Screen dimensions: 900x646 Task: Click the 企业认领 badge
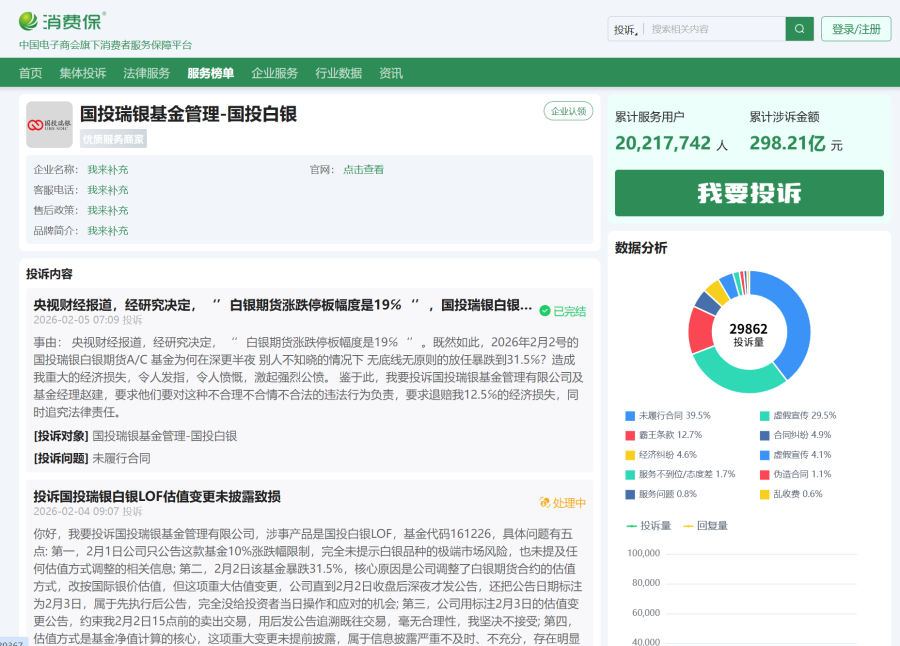pyautogui.click(x=568, y=111)
